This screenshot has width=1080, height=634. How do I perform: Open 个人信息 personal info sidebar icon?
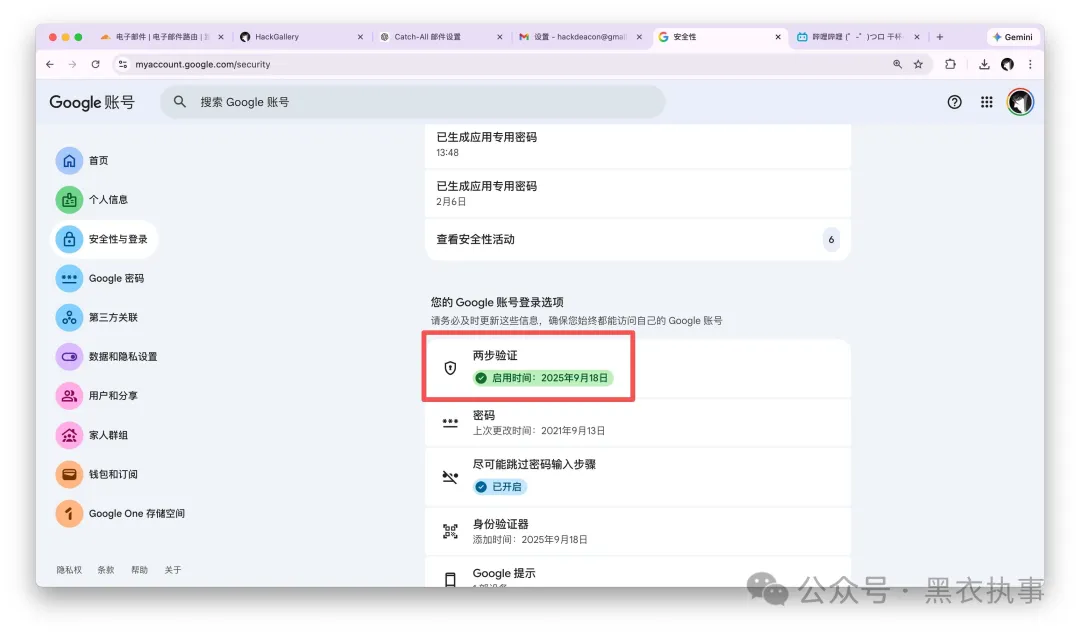[69, 200]
